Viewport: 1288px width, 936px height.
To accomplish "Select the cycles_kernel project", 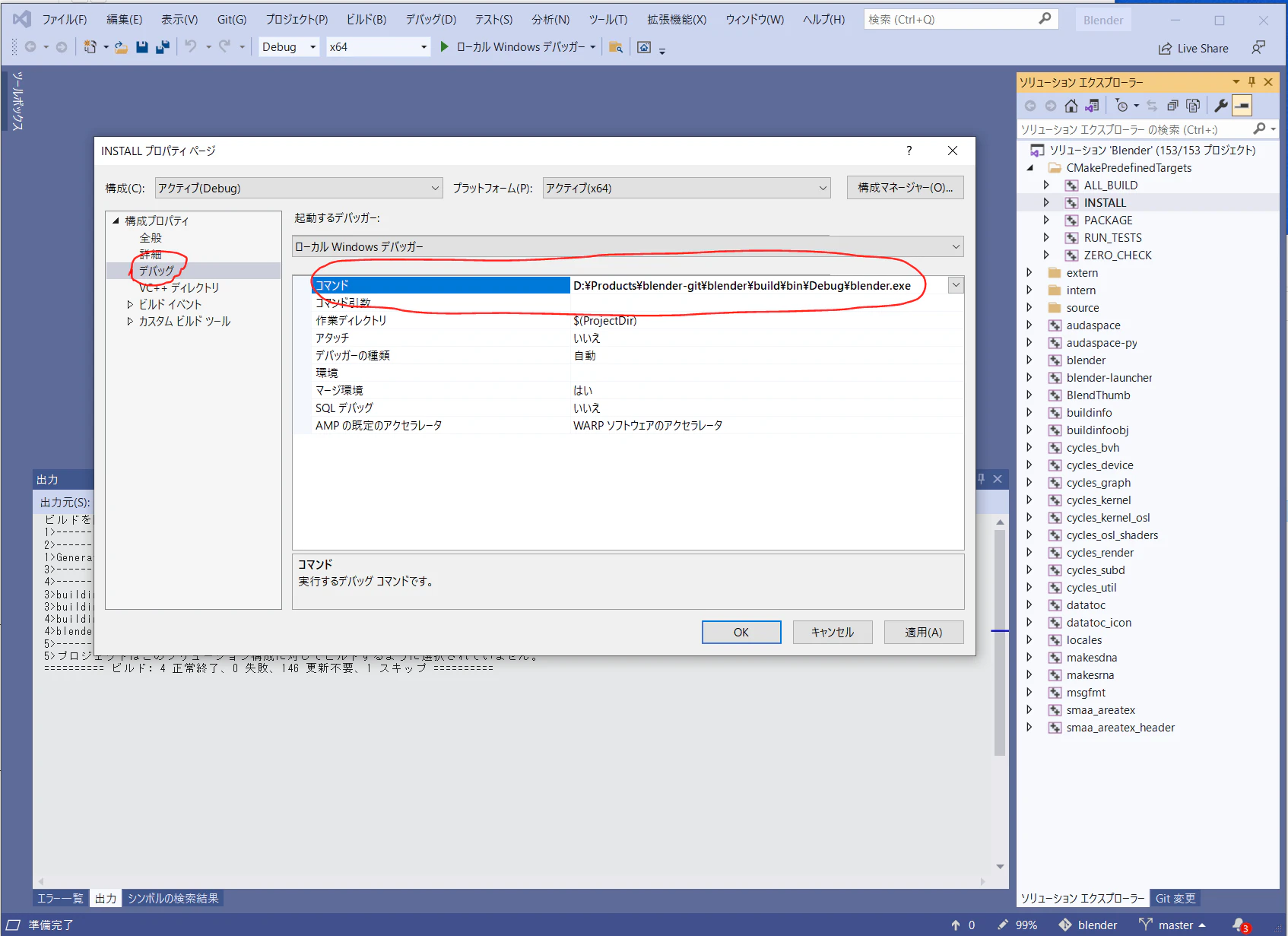I will [x=1099, y=500].
